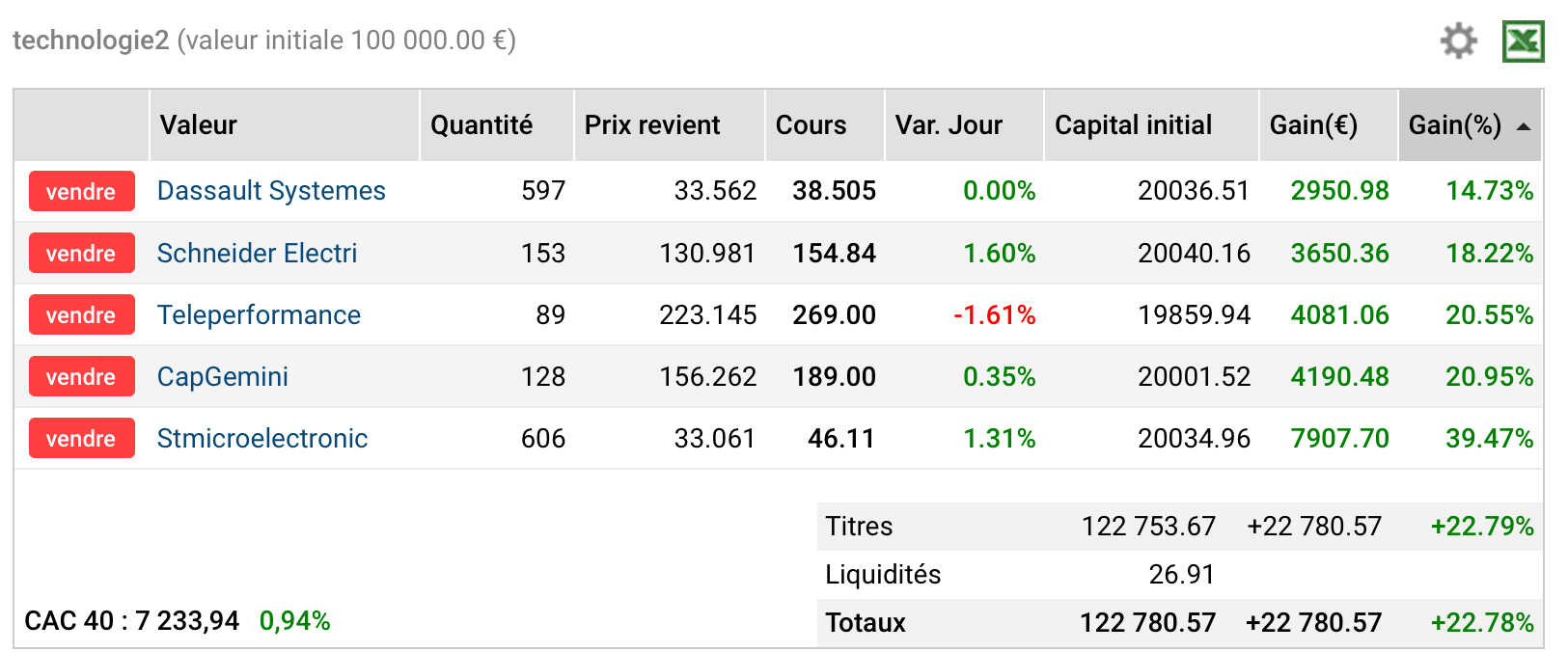The width and height of the screenshot is (1568, 652).
Task: Click the Gain(%) sort arrow
Action: click(x=1524, y=126)
